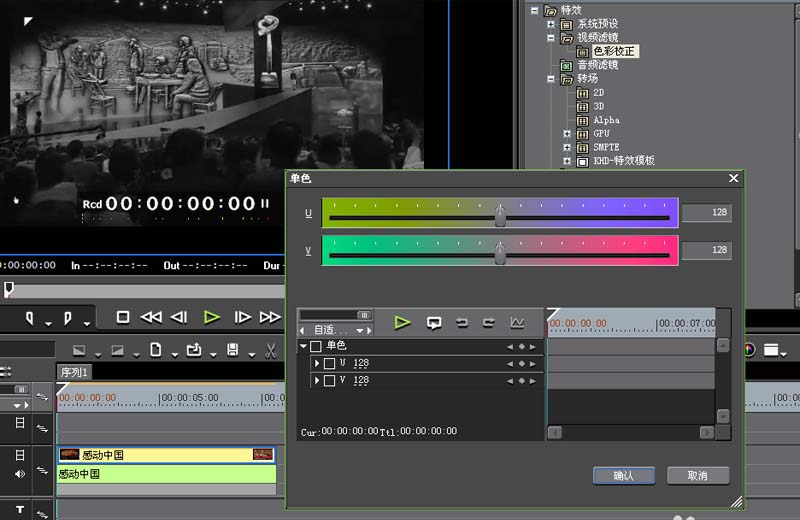Collapse the 视频滤镜 tree folder

point(550,38)
